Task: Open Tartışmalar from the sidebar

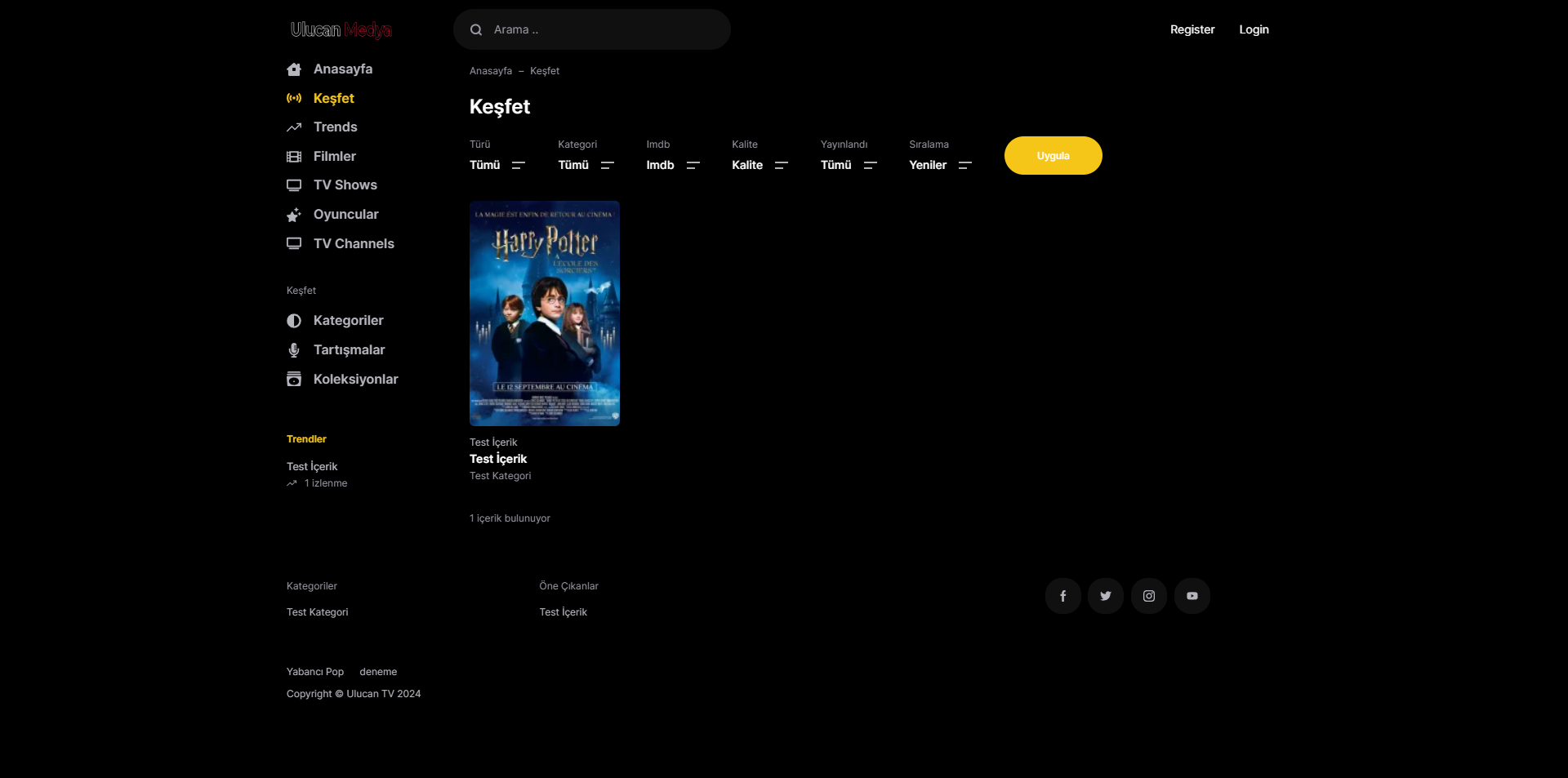Action: [x=350, y=350]
